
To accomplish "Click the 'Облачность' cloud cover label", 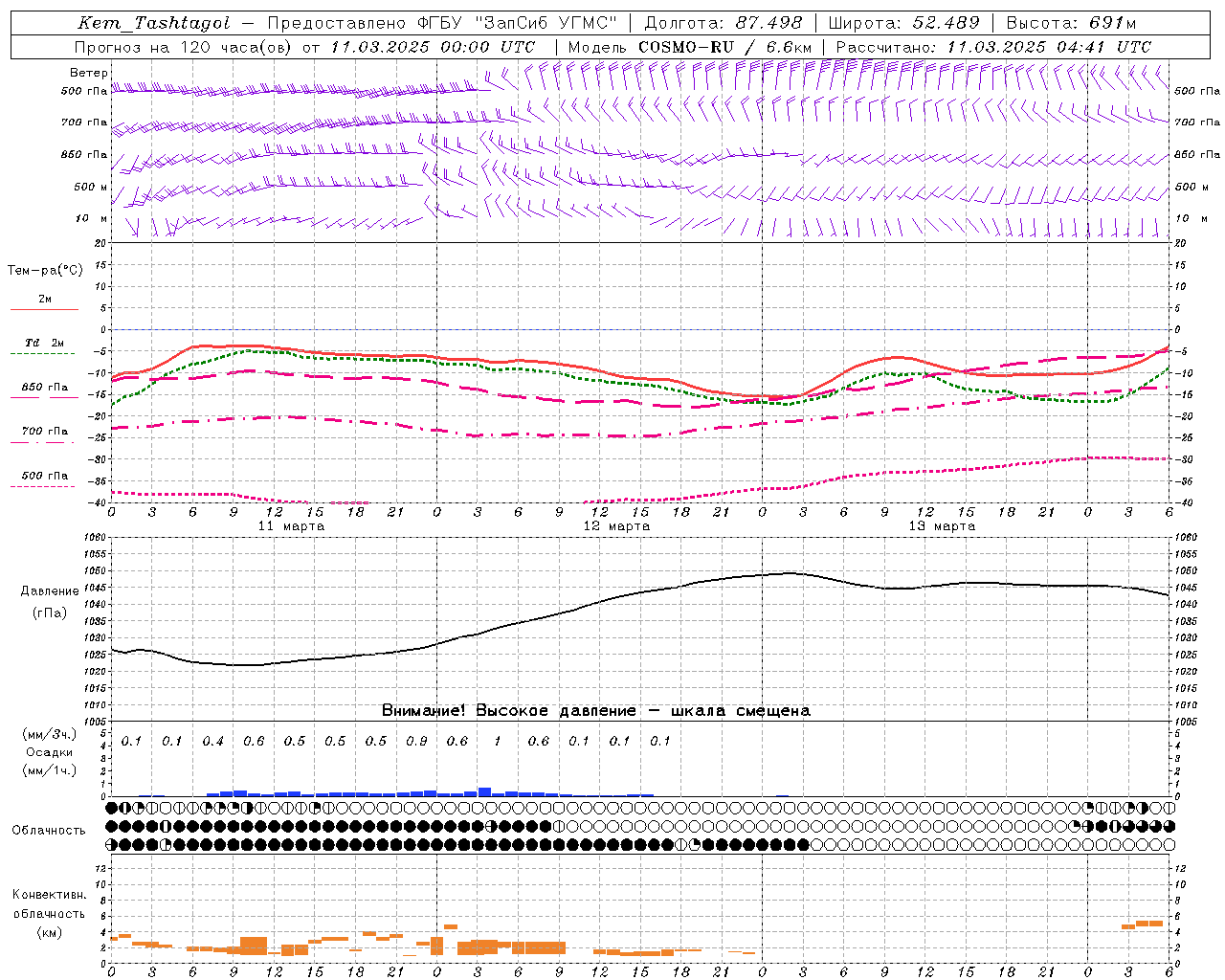I will (x=48, y=831).
